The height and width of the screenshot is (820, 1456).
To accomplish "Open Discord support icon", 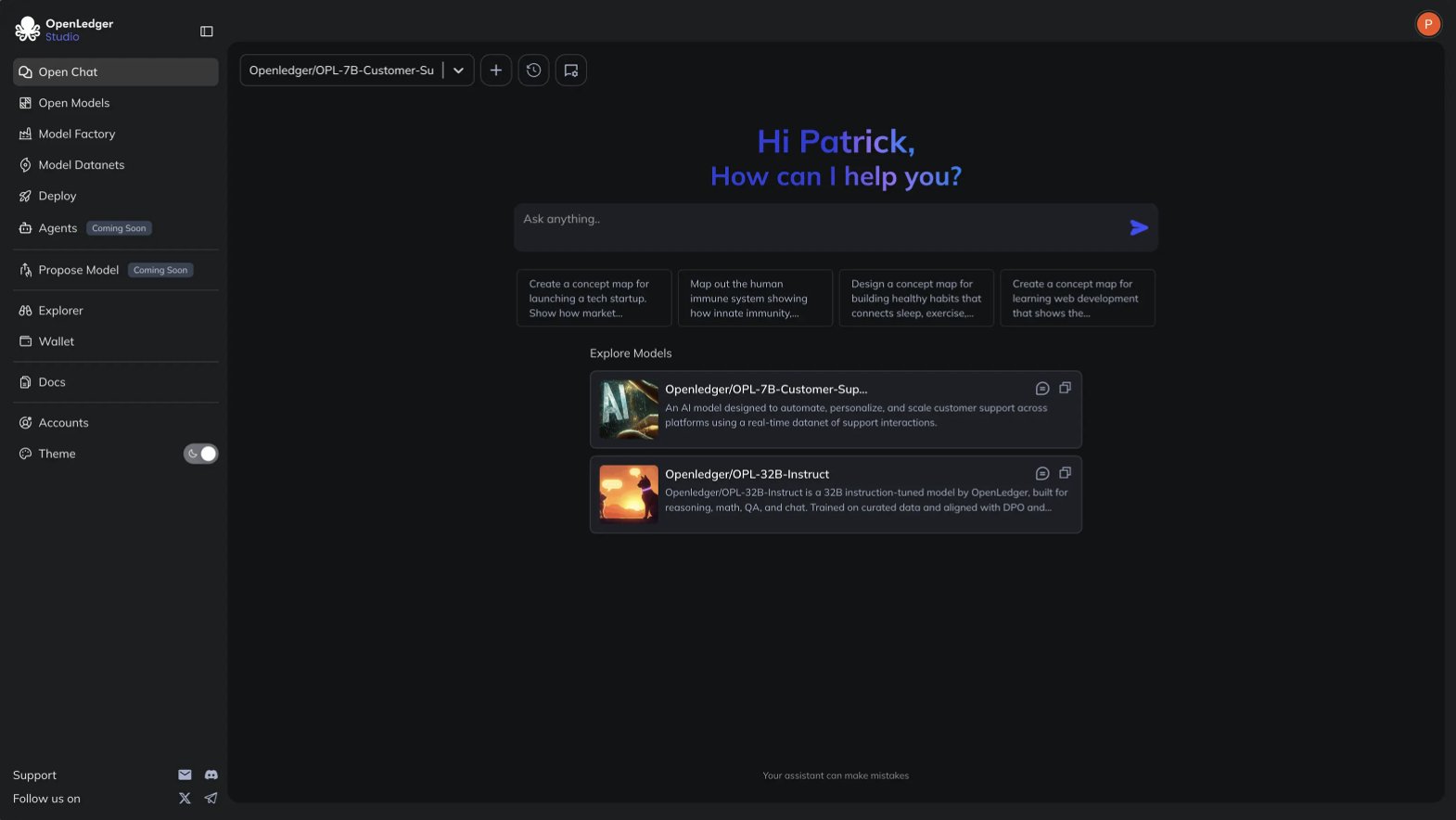I will (x=211, y=775).
